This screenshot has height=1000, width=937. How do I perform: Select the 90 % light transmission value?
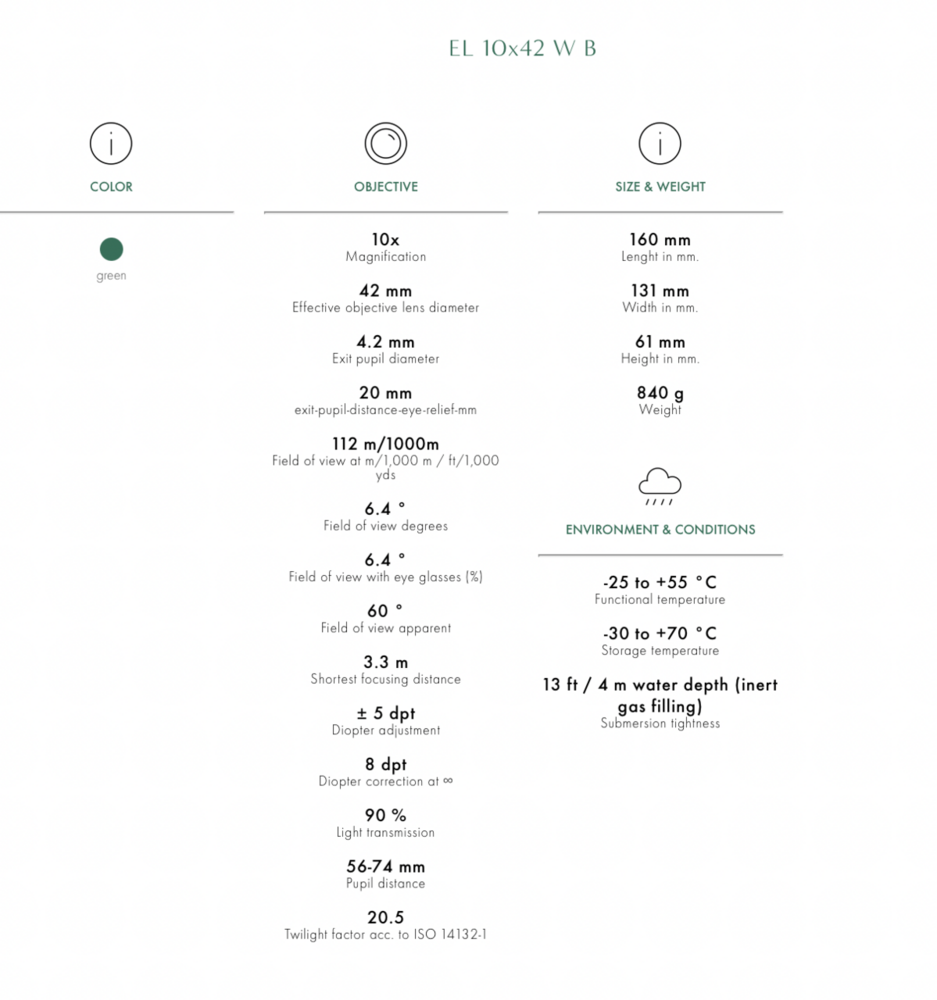click(x=385, y=815)
